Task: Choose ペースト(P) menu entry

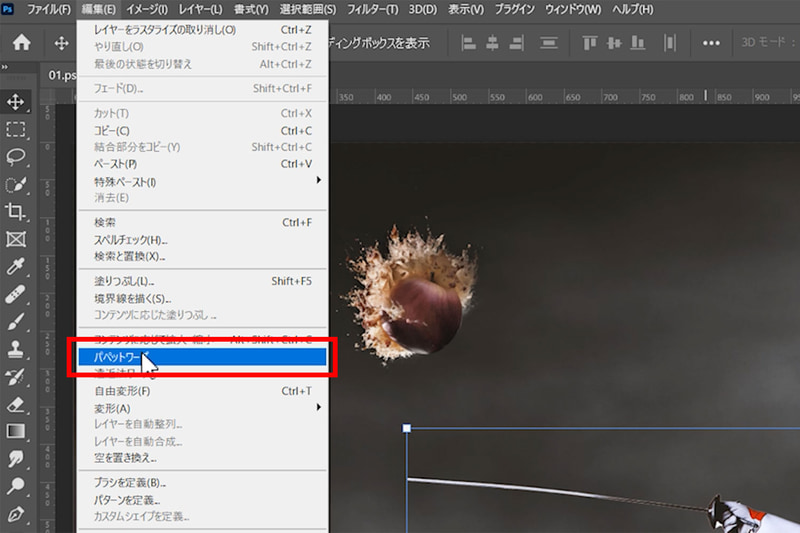Action: 202,164
